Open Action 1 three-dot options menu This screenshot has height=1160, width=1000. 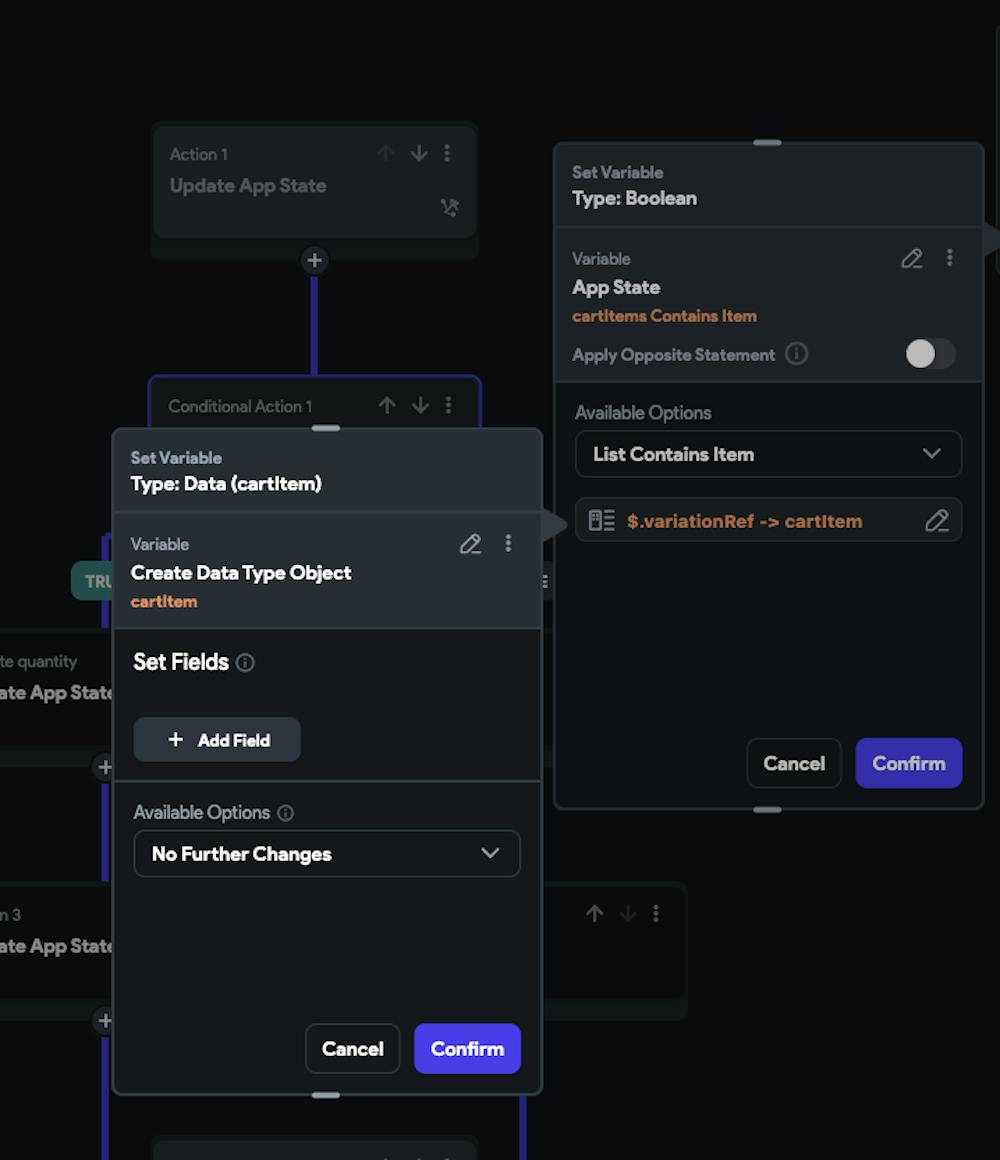click(447, 153)
